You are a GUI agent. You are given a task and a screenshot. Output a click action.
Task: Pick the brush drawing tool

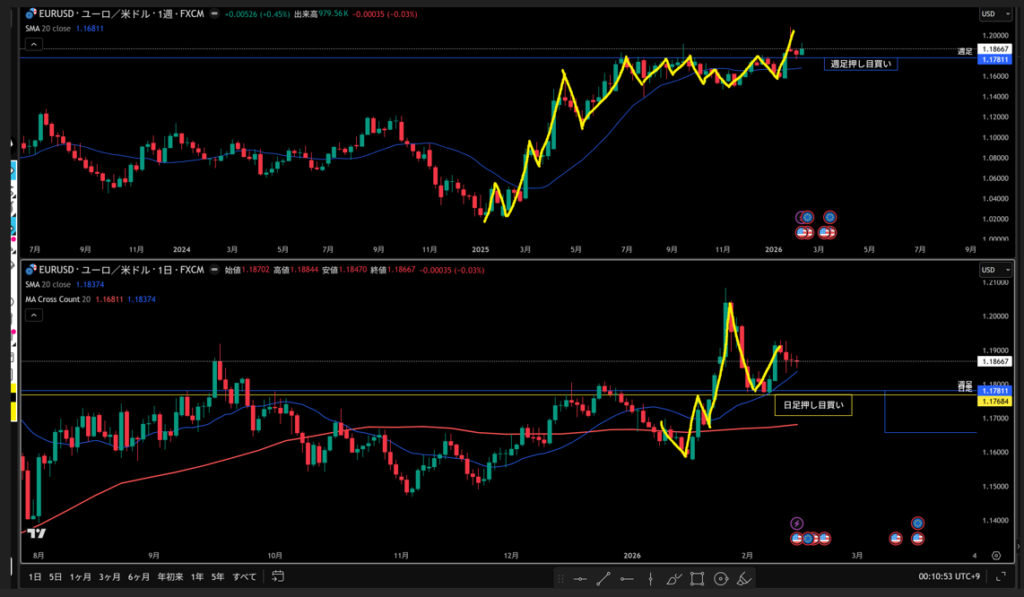[674, 578]
